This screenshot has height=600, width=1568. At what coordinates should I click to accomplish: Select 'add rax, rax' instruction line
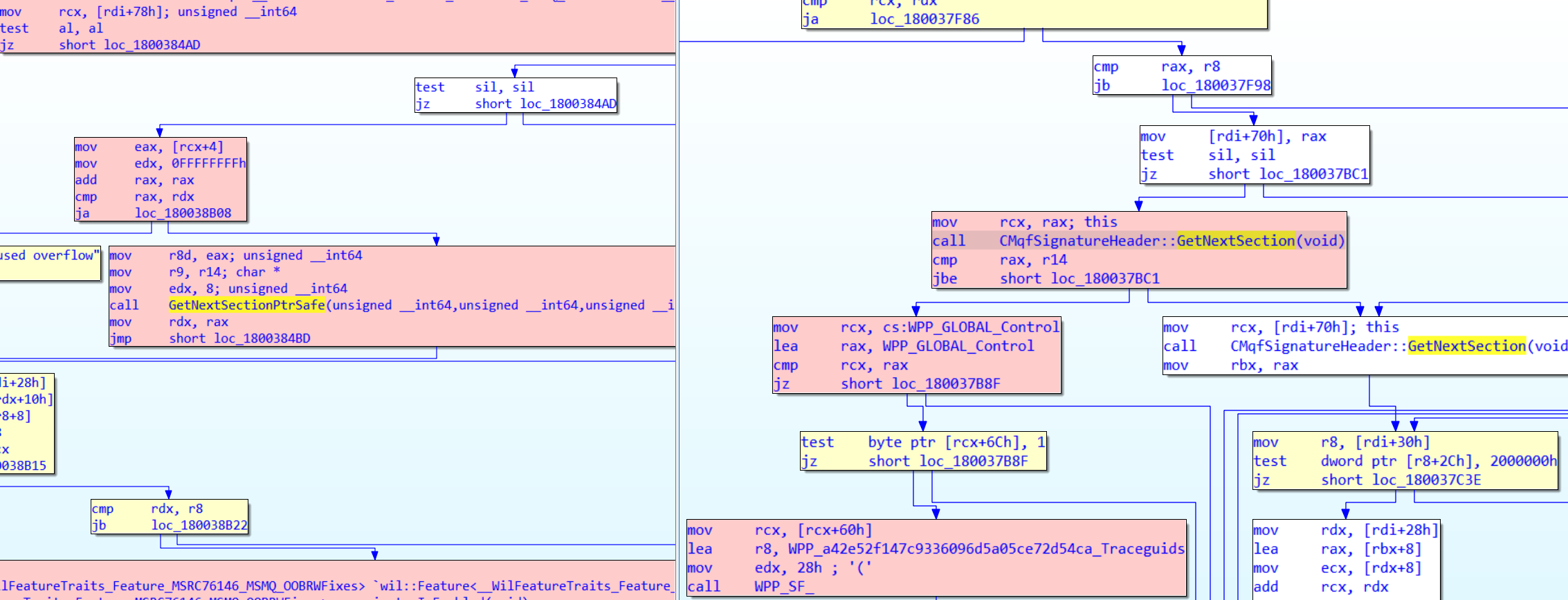(x=135, y=180)
